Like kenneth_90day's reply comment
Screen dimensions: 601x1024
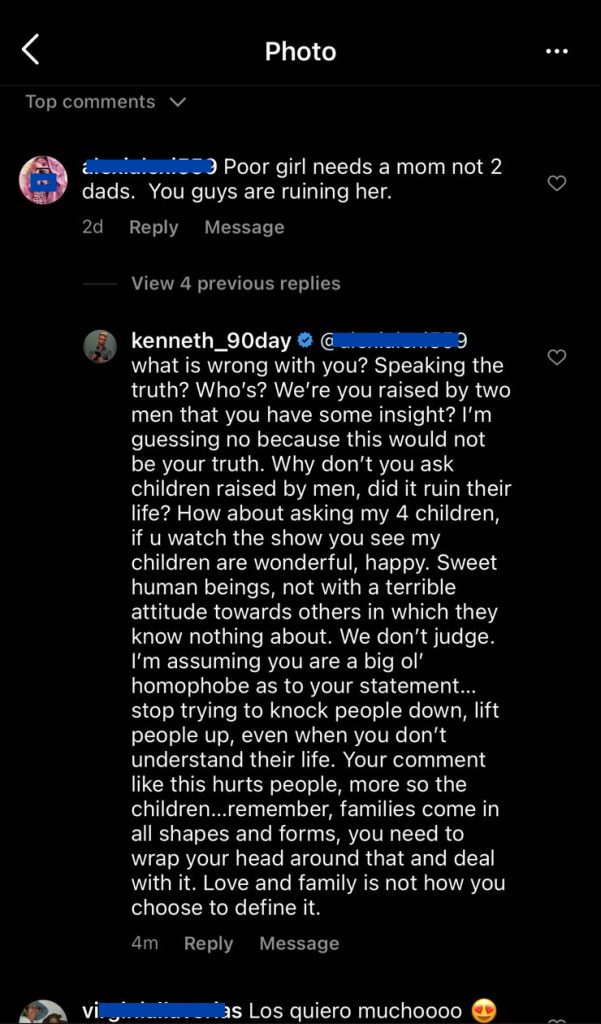pos(557,357)
